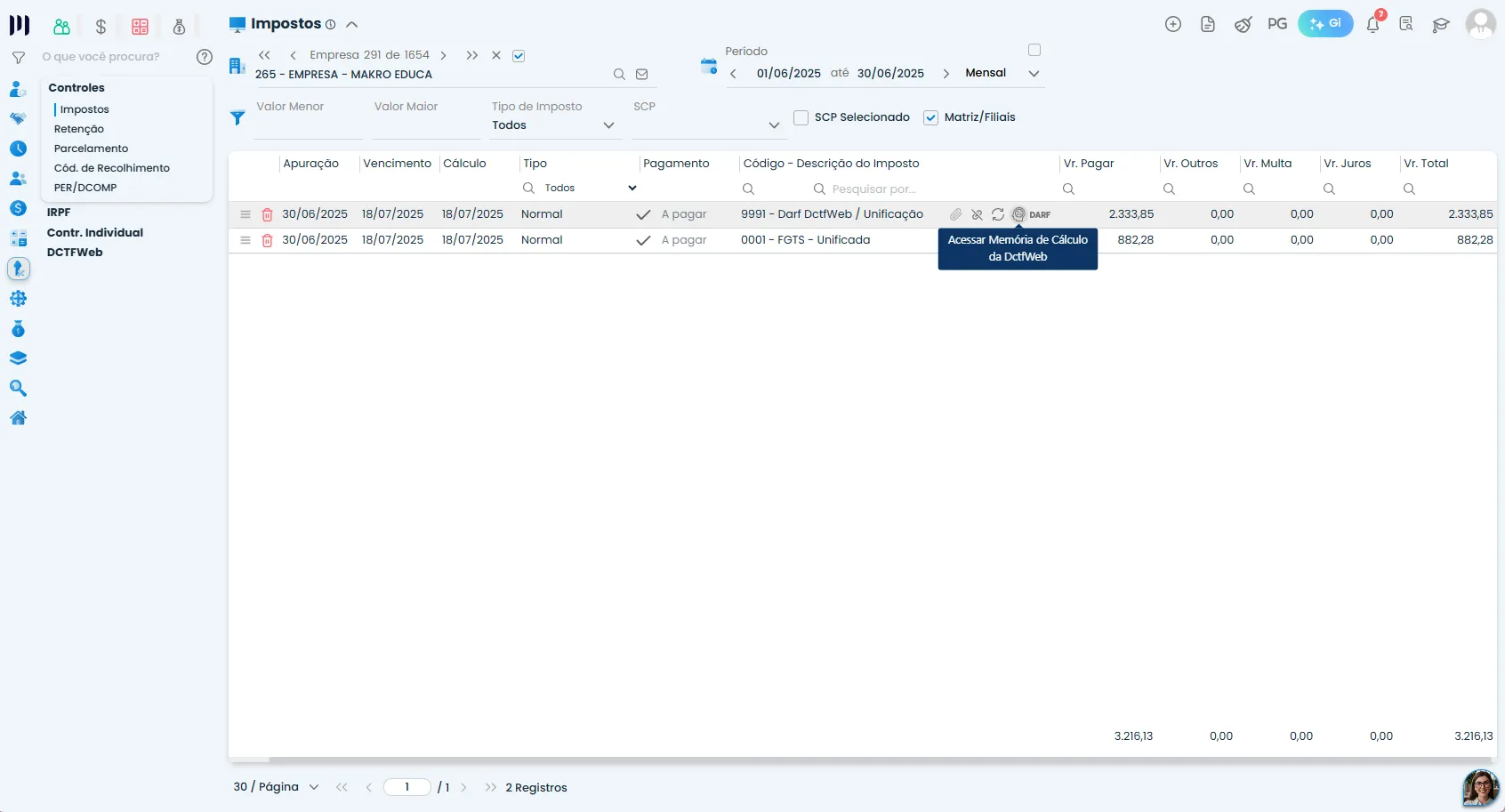Image resolution: width=1505 pixels, height=812 pixels.
Task: Click the dollar sign module icon
Action: pyautogui.click(x=101, y=27)
